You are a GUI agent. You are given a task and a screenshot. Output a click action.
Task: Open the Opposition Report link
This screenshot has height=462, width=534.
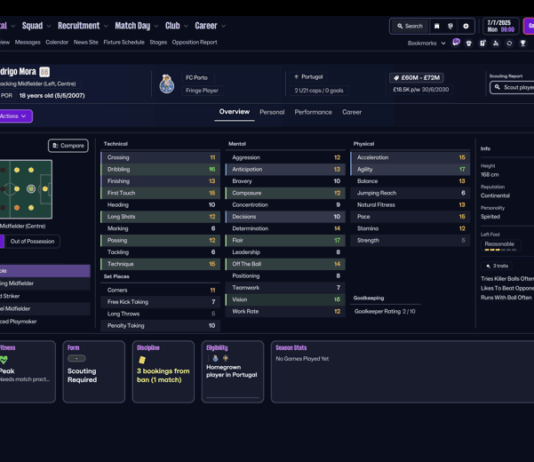[194, 42]
